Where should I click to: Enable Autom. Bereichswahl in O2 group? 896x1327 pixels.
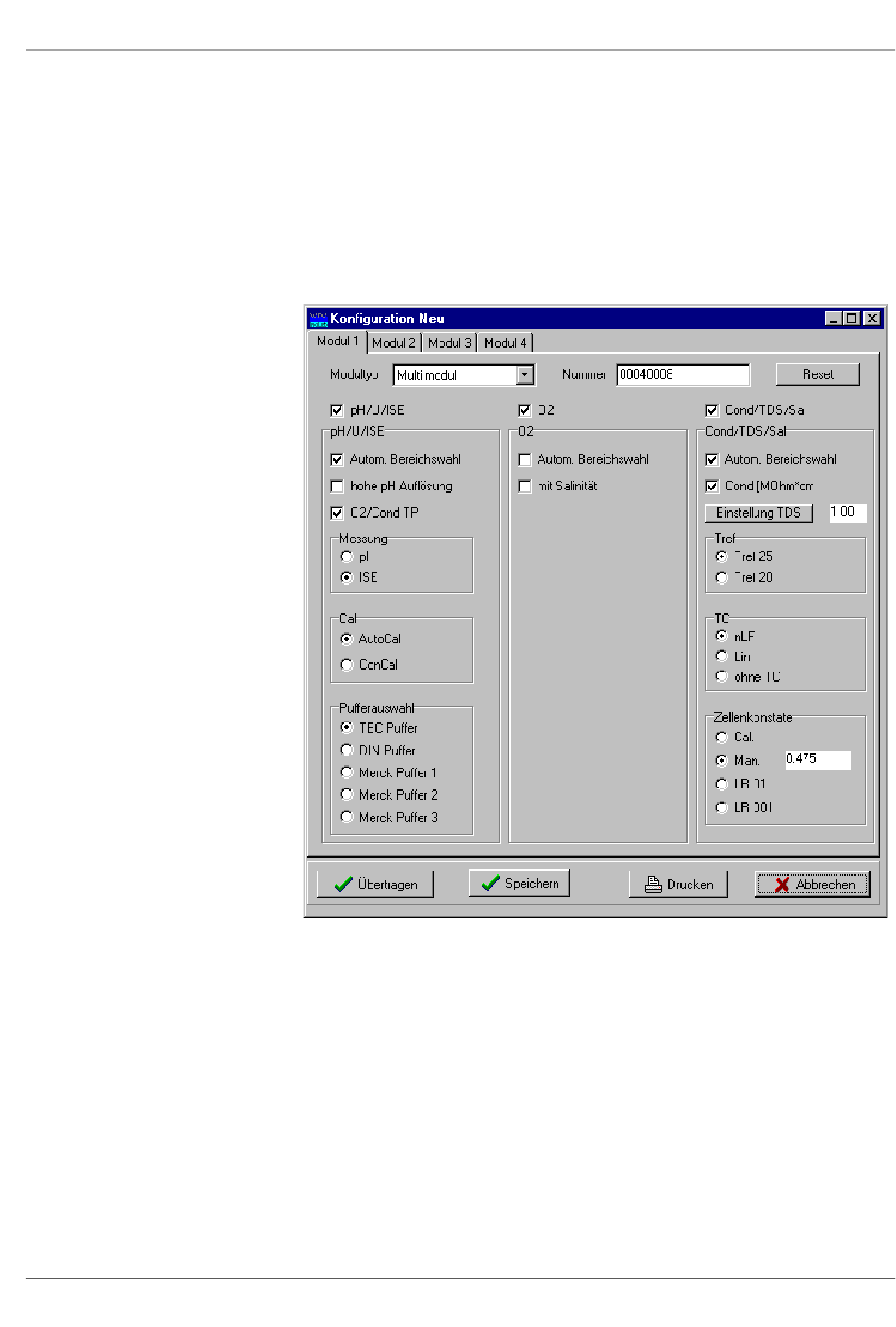524,459
